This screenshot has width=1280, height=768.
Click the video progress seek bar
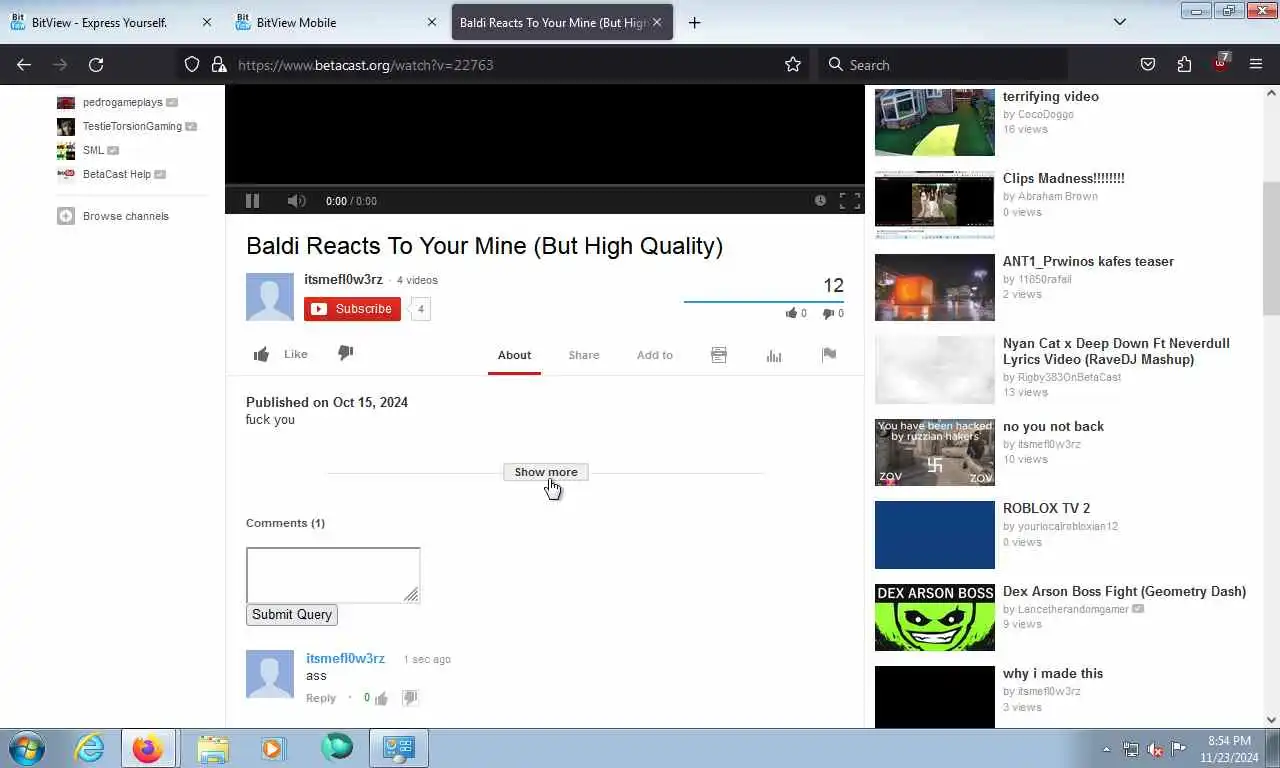(544, 186)
